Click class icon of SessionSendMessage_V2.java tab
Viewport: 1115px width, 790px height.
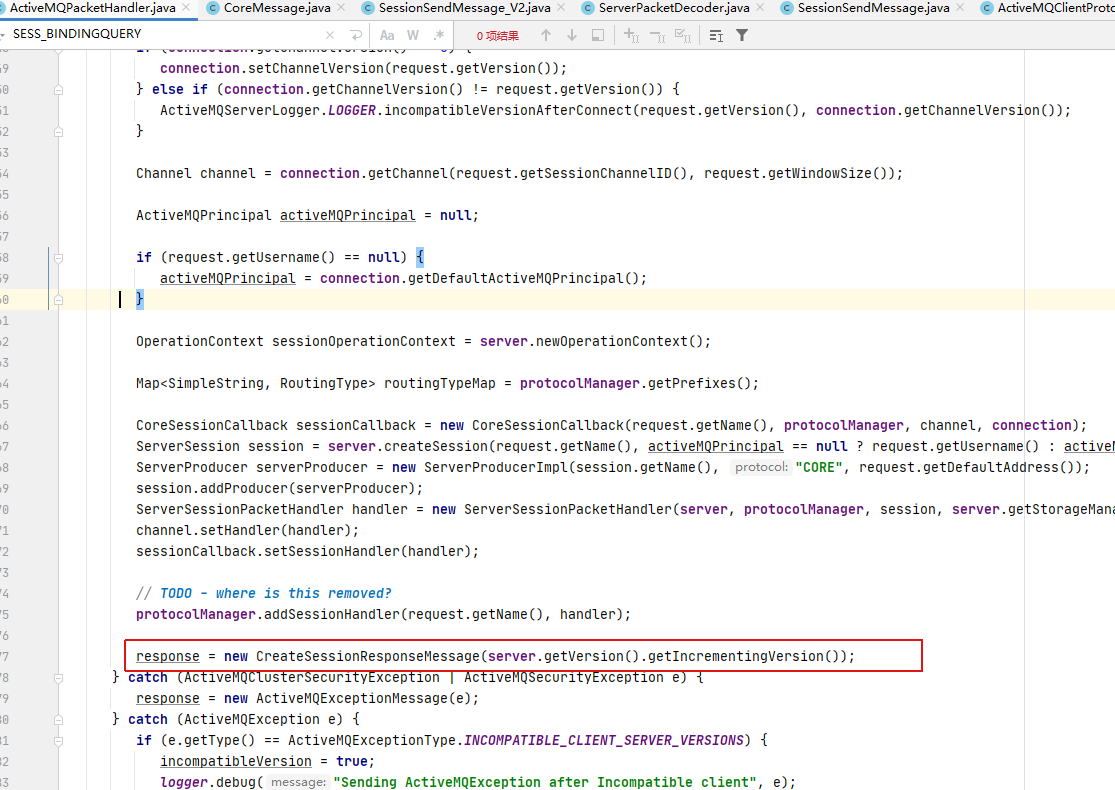point(367,8)
